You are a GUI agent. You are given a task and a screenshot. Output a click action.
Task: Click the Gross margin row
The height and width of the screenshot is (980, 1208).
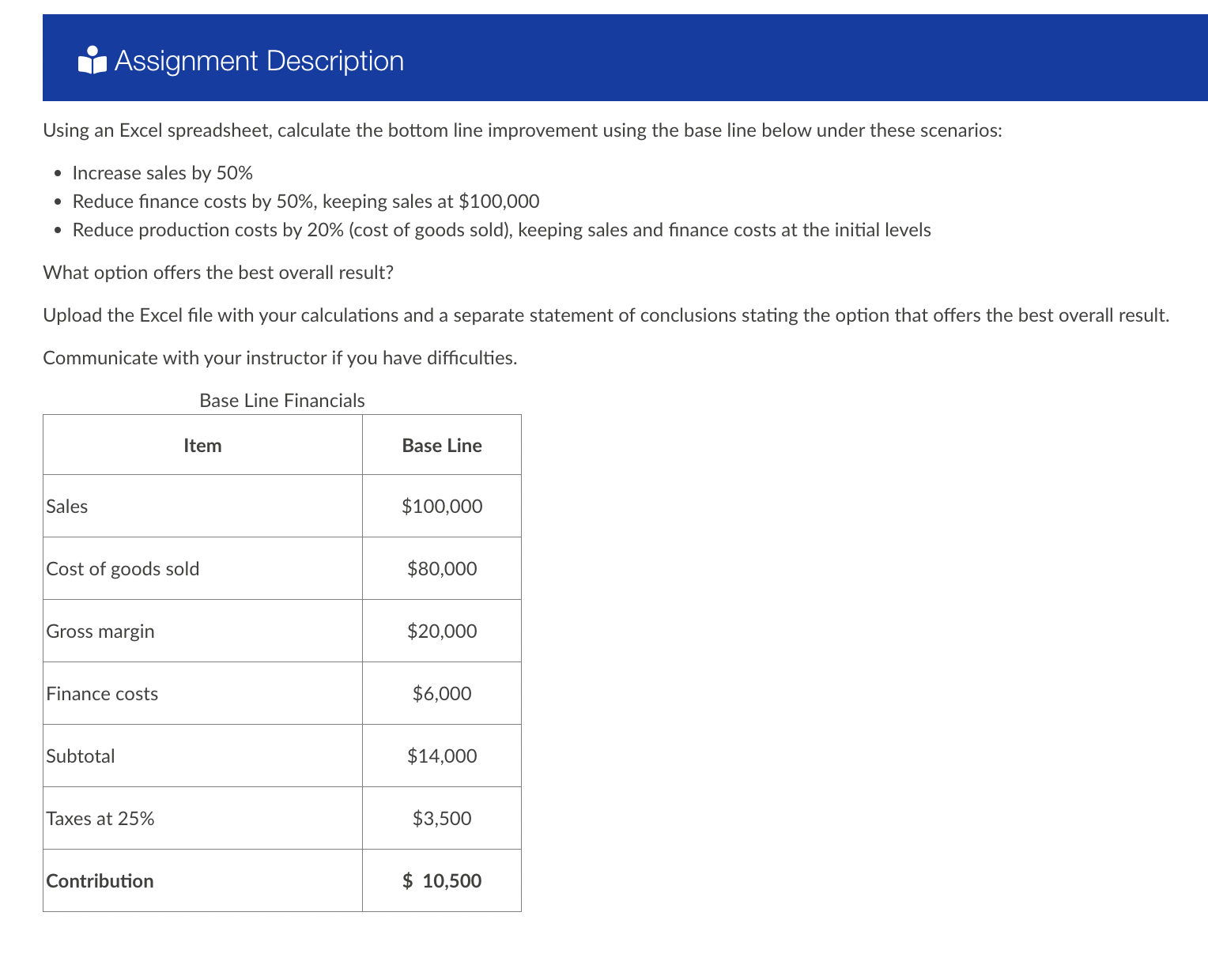tap(100, 631)
